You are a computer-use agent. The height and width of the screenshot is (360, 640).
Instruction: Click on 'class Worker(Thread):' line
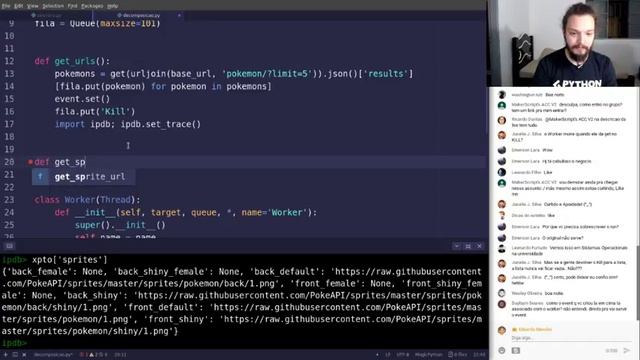click(x=87, y=200)
